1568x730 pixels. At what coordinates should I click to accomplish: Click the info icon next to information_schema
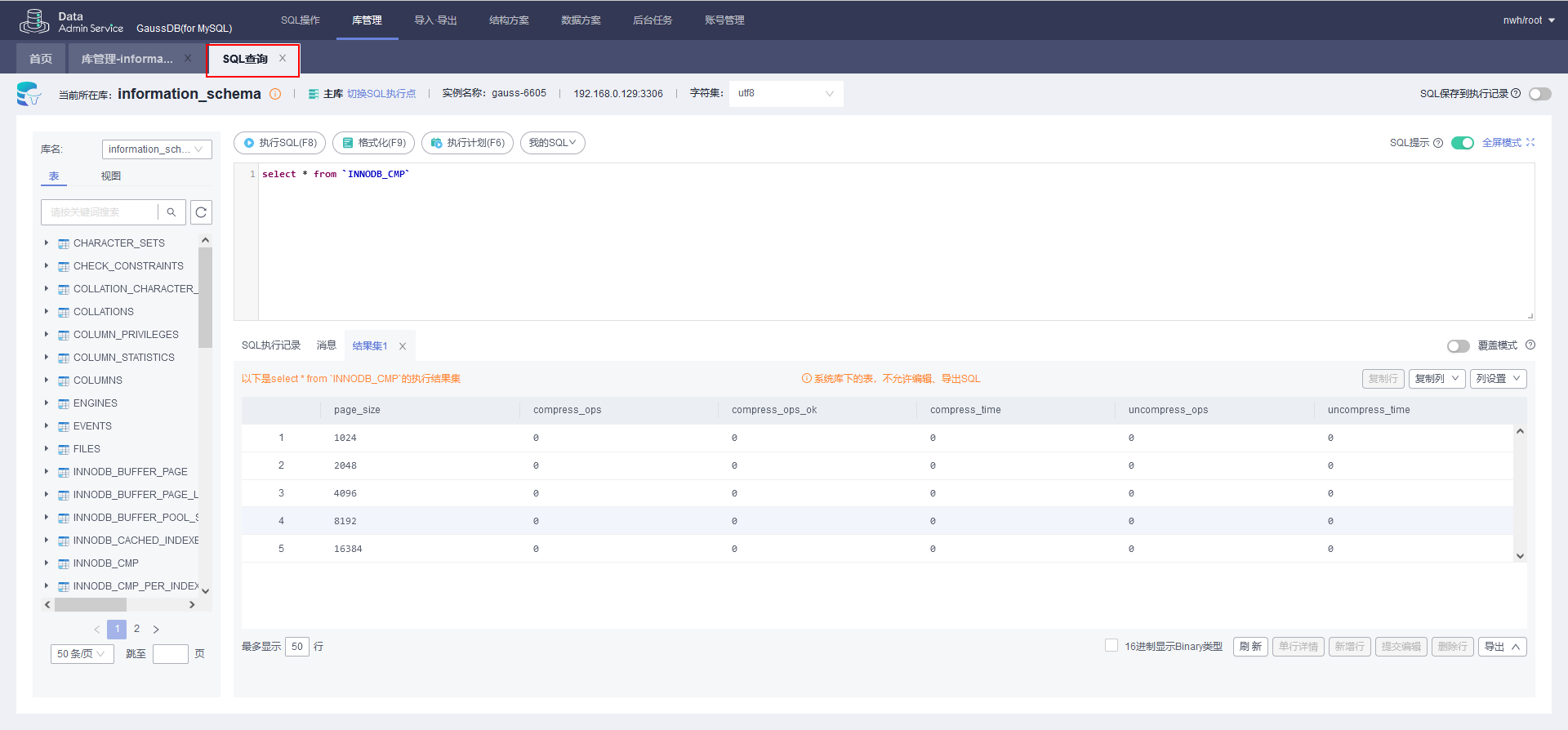pos(275,94)
